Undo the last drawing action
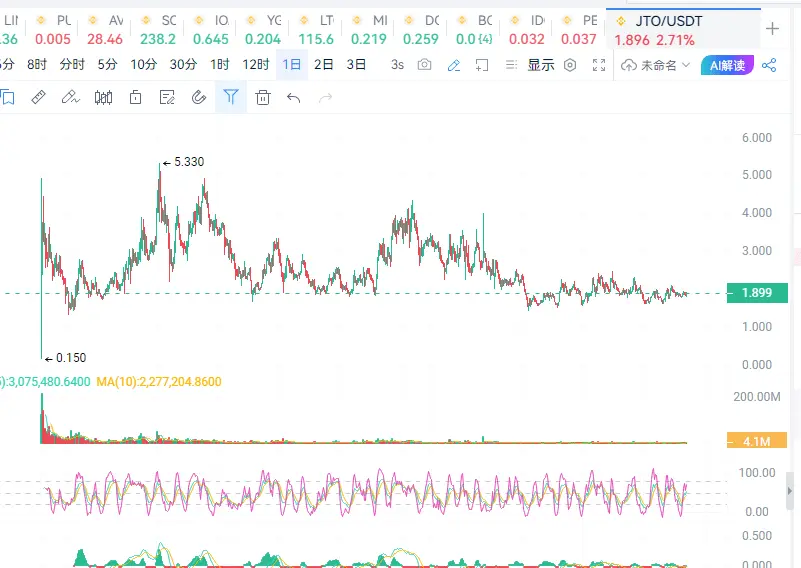This screenshot has height=568, width=801. pyautogui.click(x=294, y=98)
